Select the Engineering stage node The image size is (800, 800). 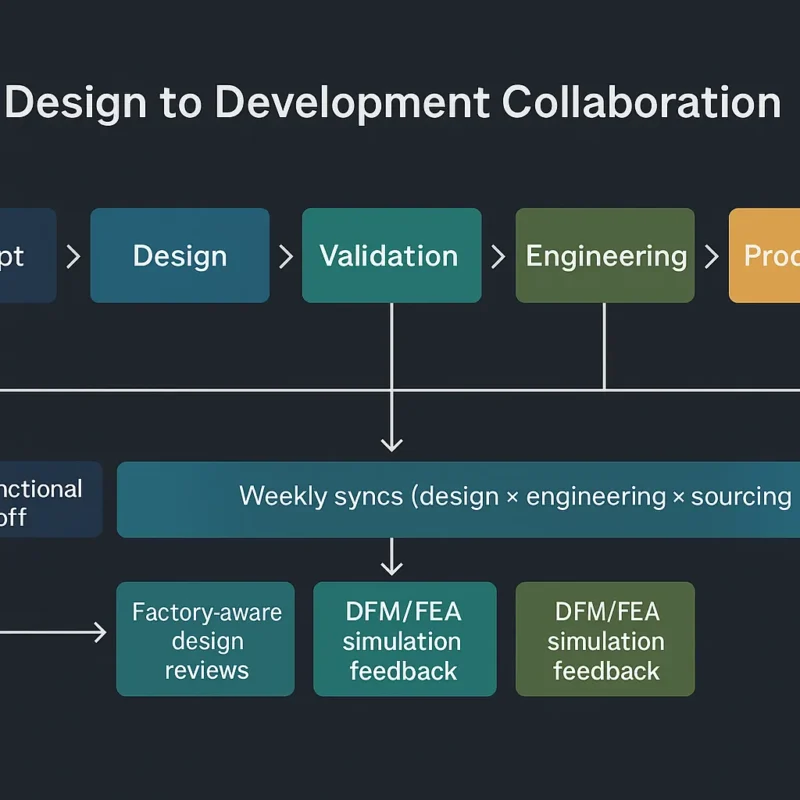tap(604, 256)
